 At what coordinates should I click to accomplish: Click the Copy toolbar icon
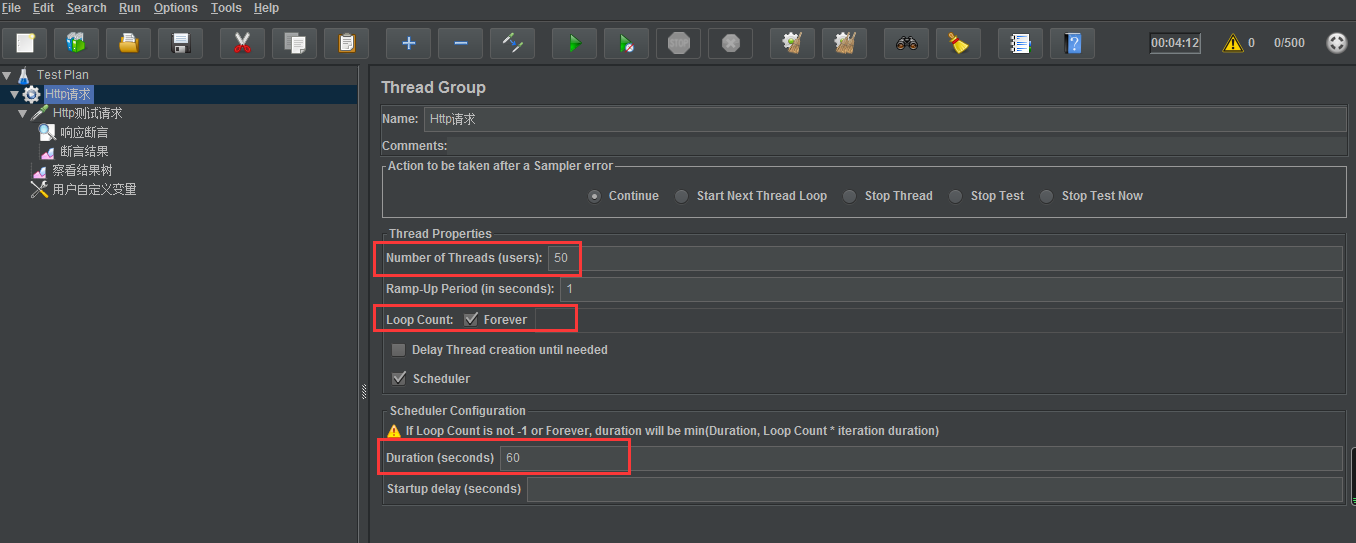tap(294, 43)
